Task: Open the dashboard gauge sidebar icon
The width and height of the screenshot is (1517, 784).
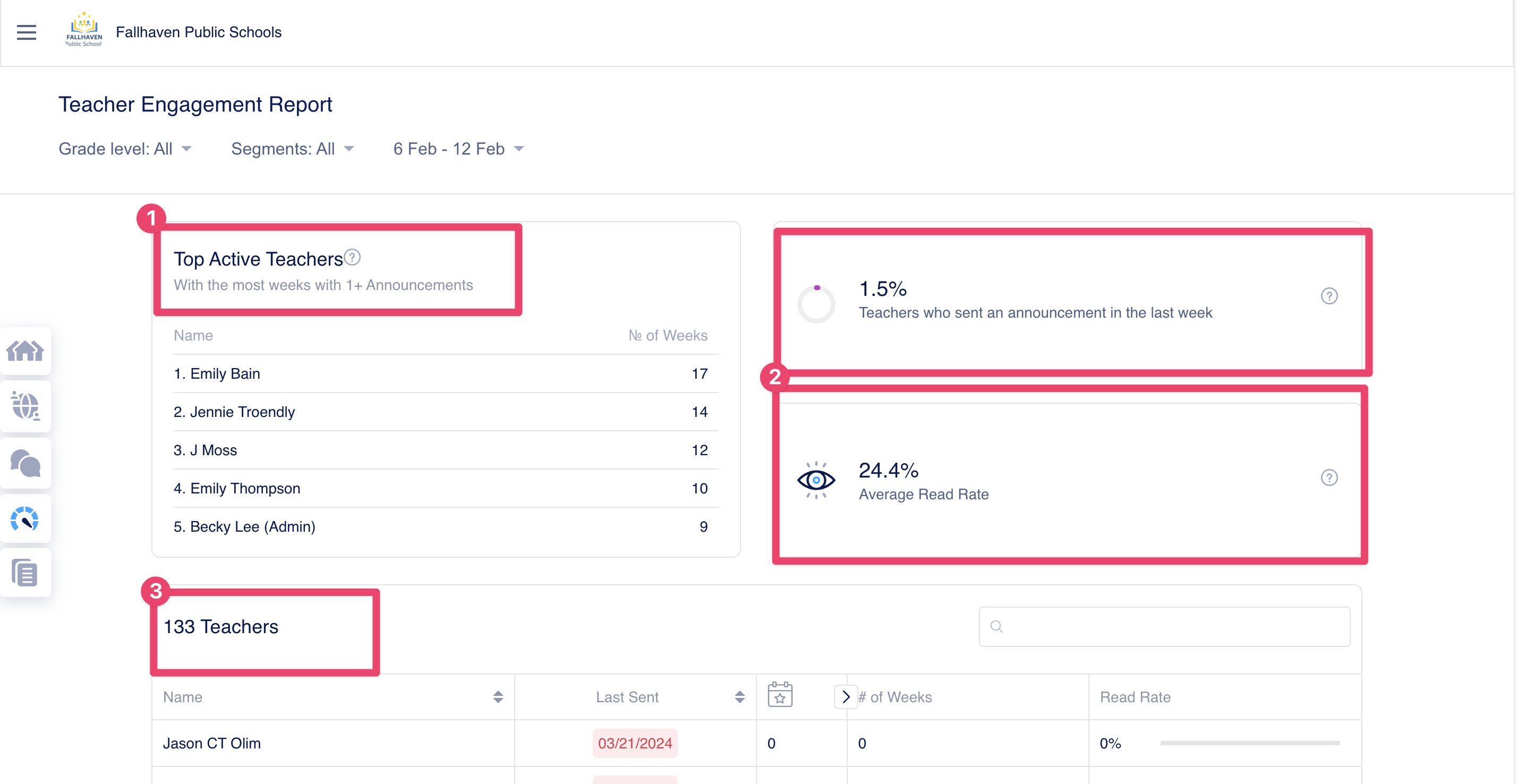Action: (25, 519)
